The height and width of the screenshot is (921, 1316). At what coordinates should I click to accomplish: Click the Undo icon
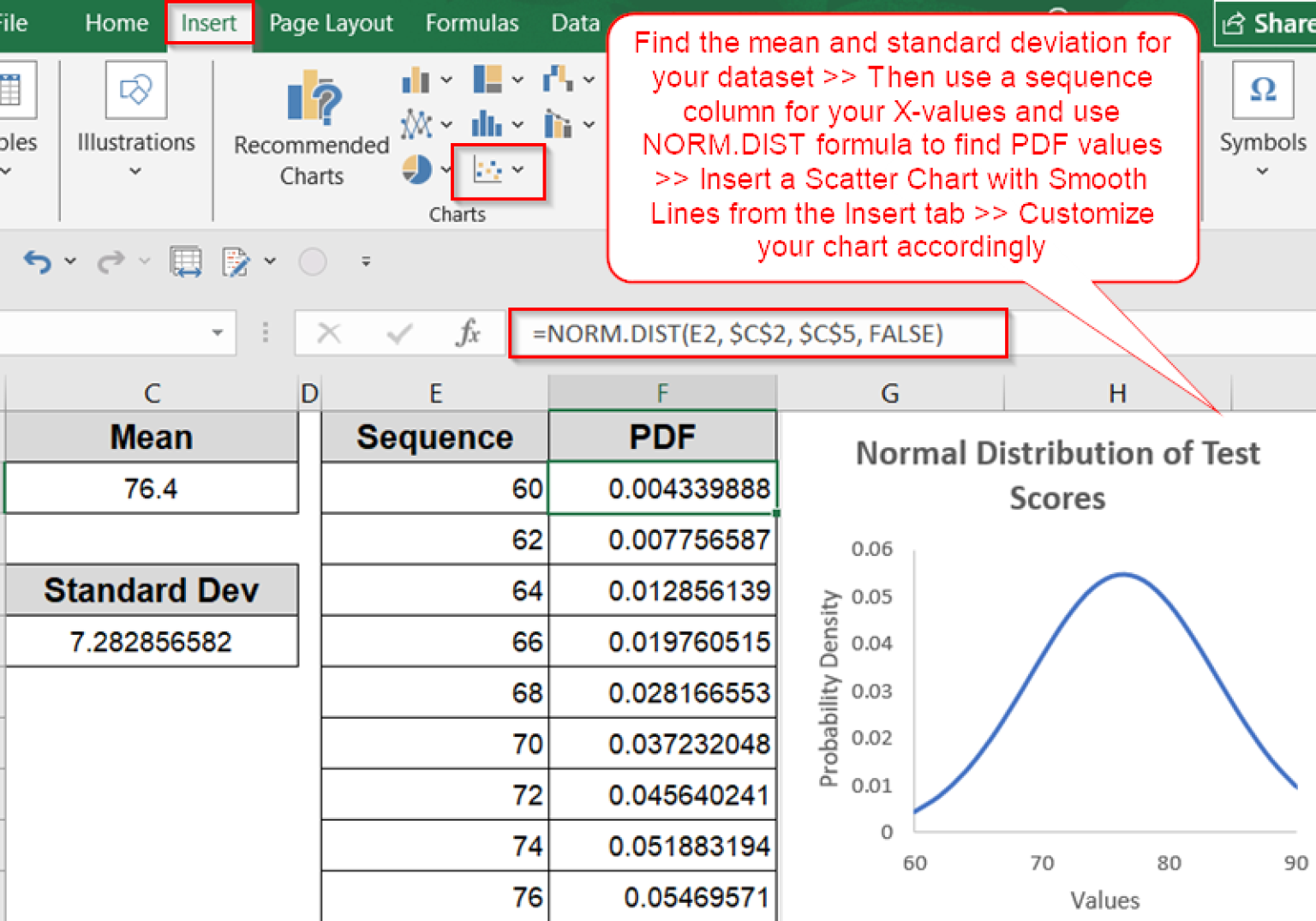coord(36,261)
